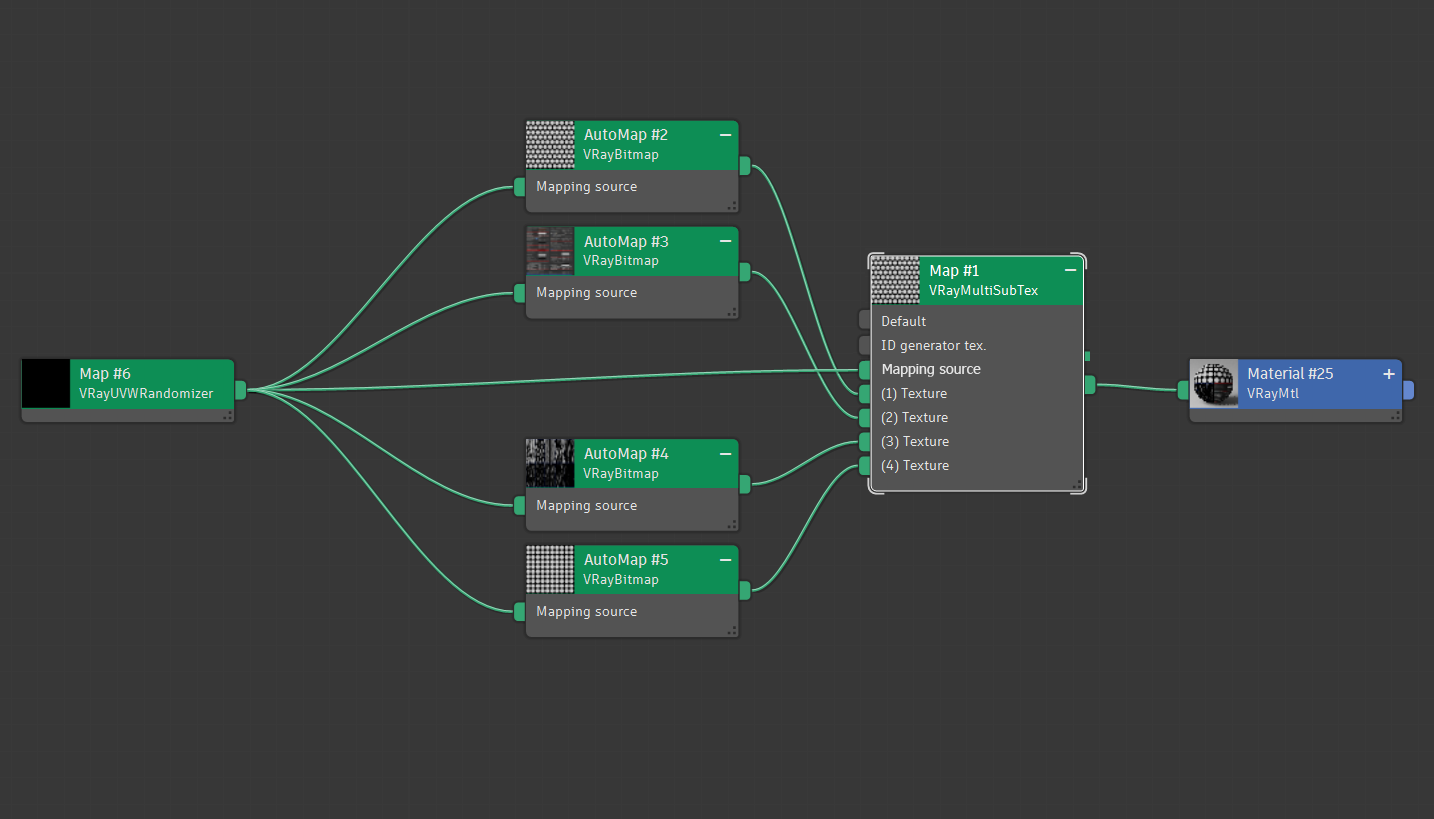Image resolution: width=1434 pixels, height=819 pixels.
Task: Click the Map #6 black preview thumbnail
Action: tap(47, 384)
